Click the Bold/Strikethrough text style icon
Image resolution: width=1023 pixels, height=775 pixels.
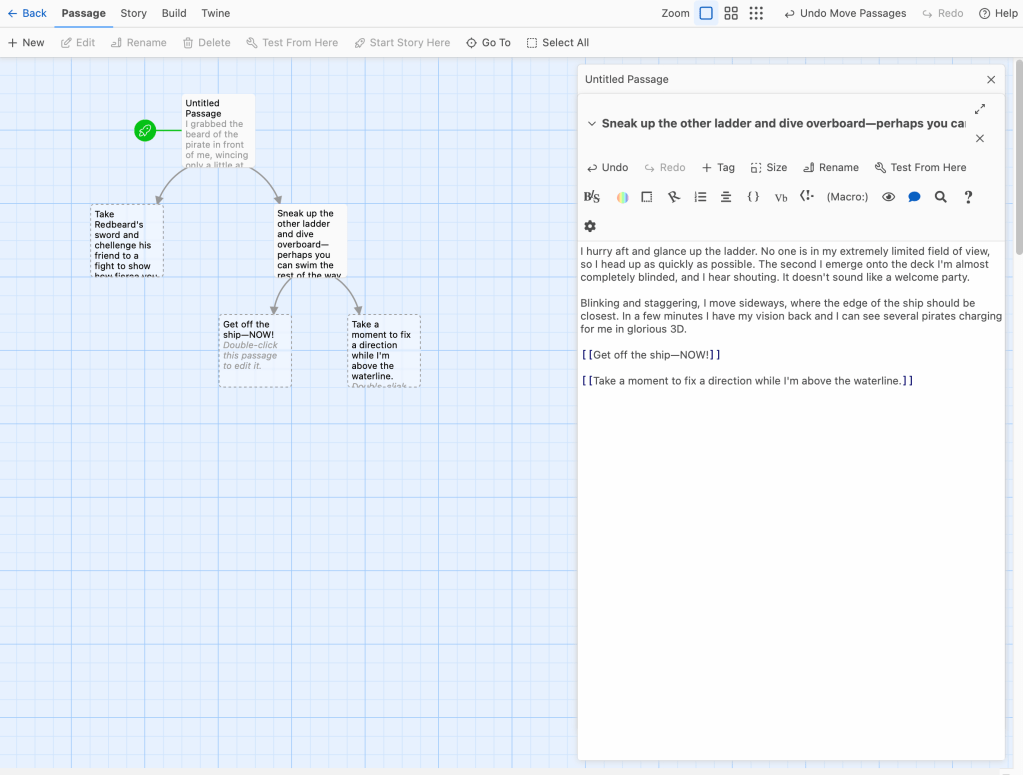pyautogui.click(x=591, y=197)
